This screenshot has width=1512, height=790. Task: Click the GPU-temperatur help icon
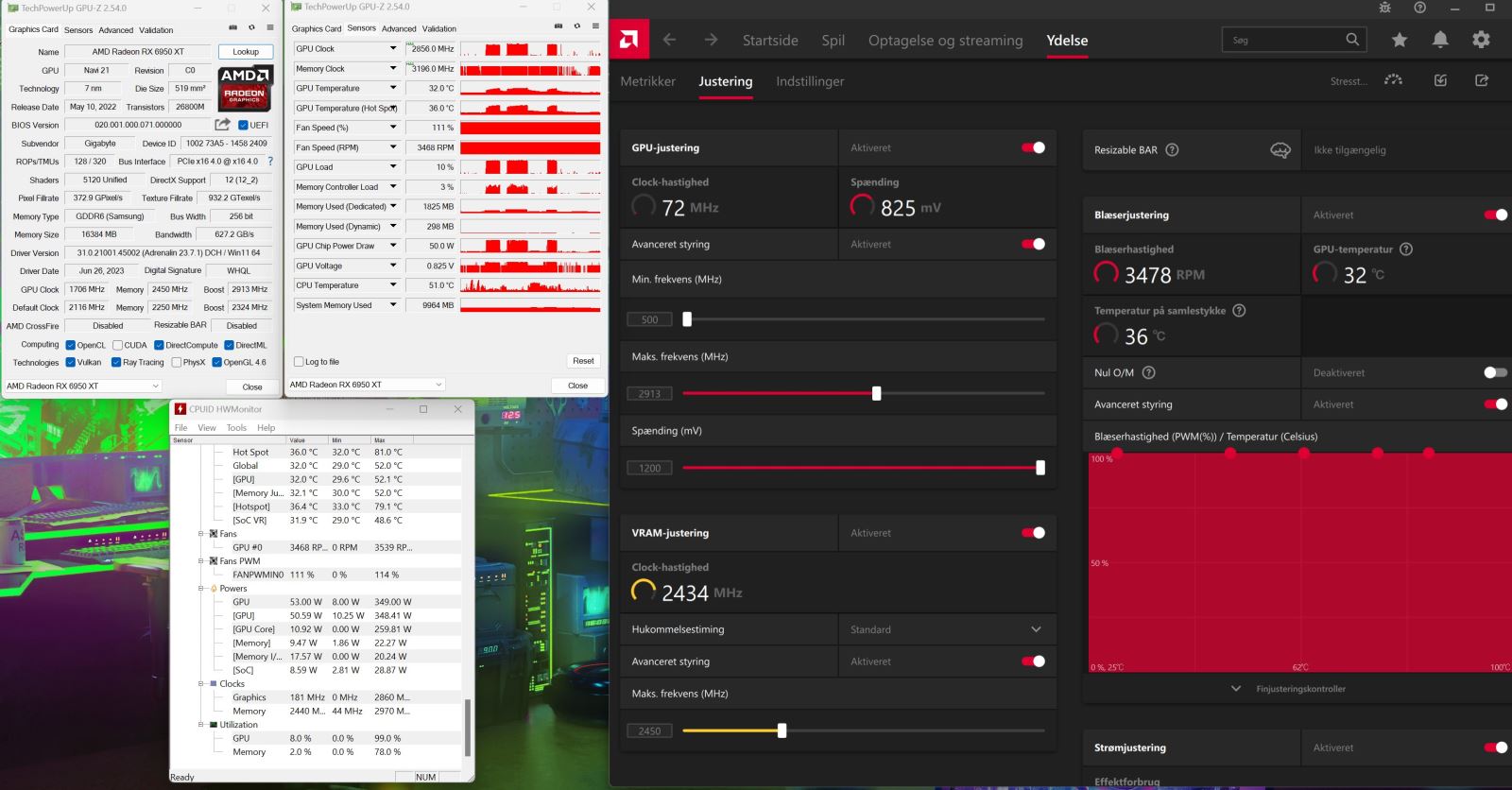tap(1406, 249)
